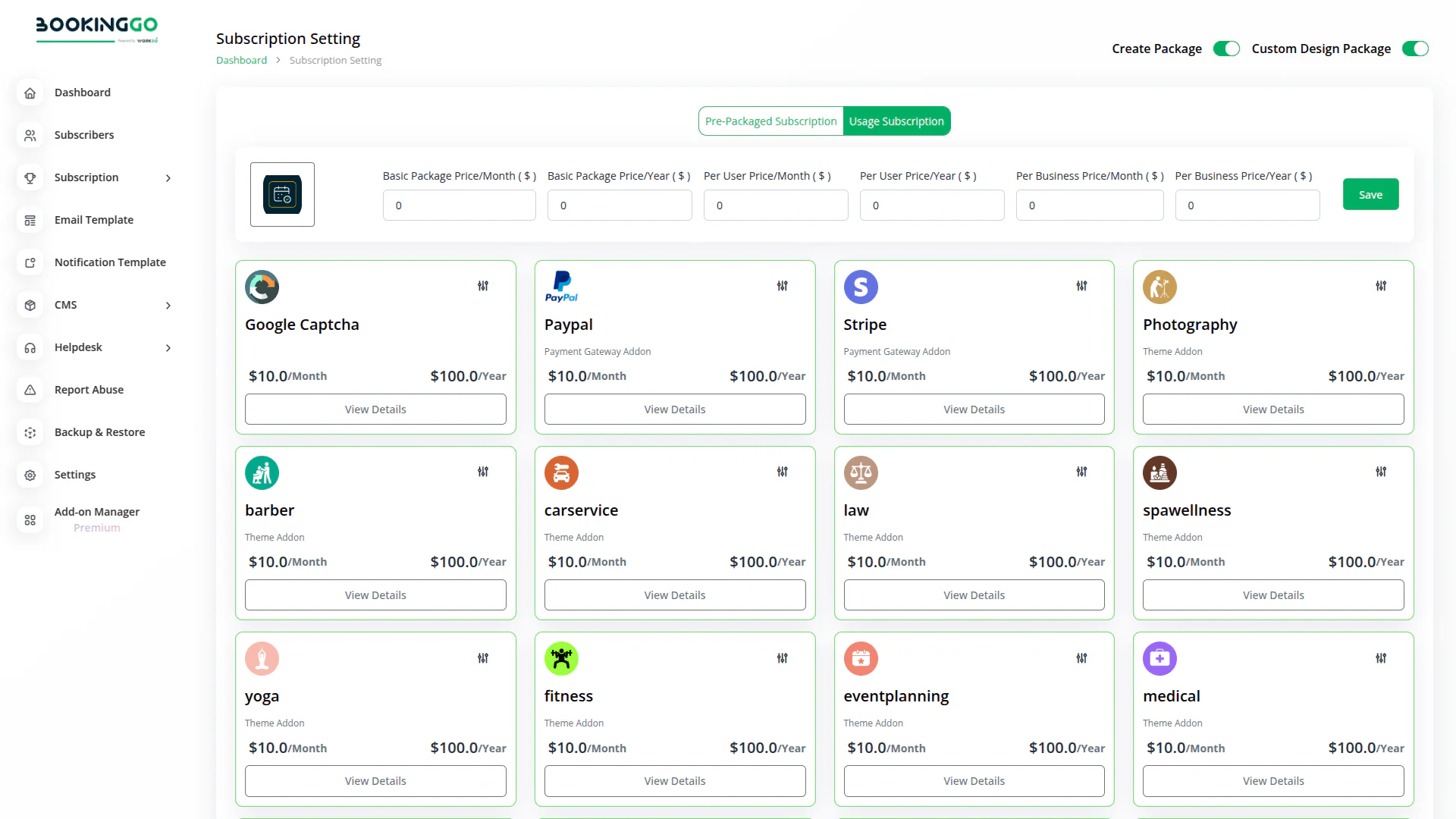The height and width of the screenshot is (819, 1456).
Task: Expand the Helpdesk sidebar menu
Action: click(168, 347)
